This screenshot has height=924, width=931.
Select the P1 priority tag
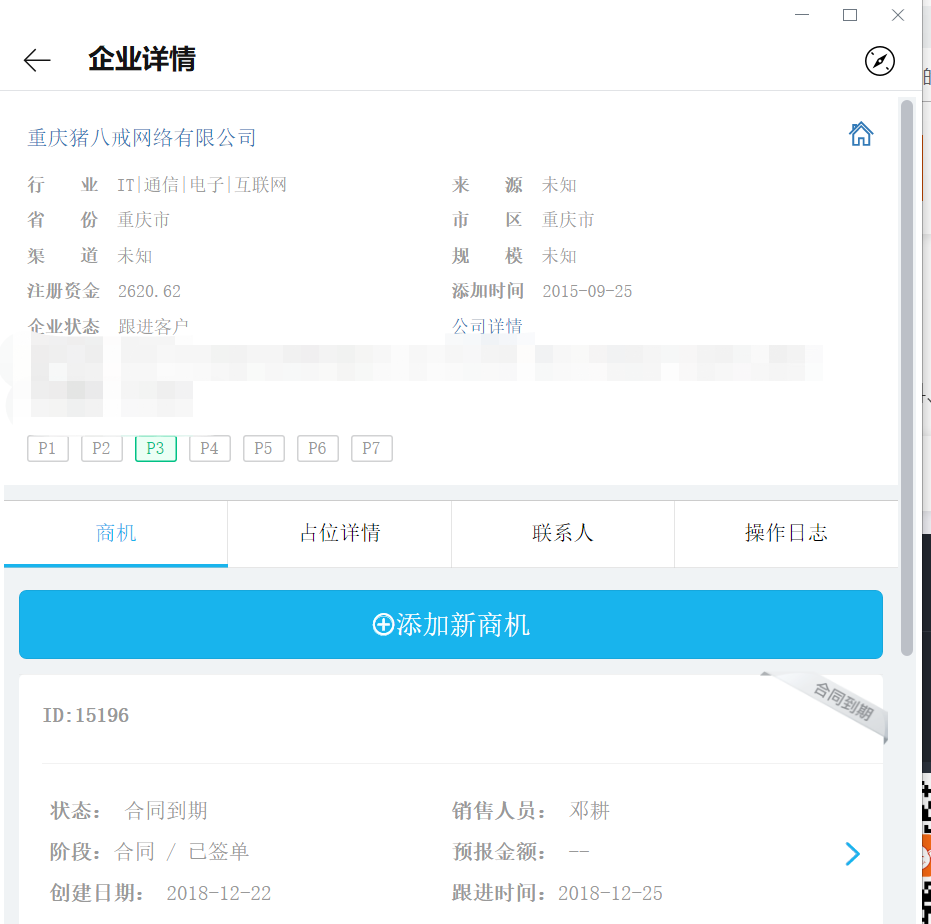[x=48, y=448]
